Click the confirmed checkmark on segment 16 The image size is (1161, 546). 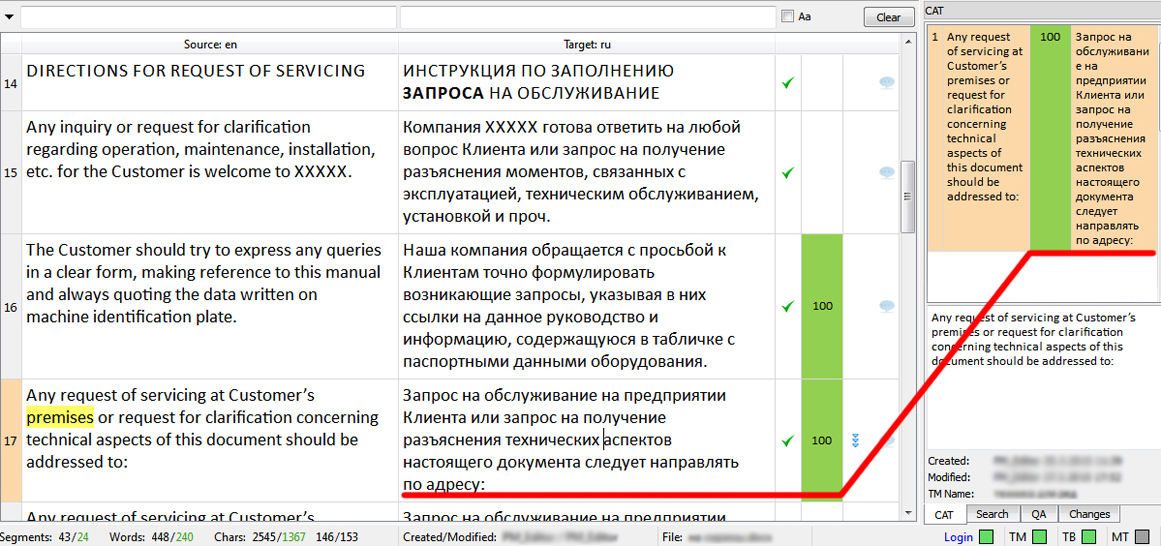coord(788,306)
